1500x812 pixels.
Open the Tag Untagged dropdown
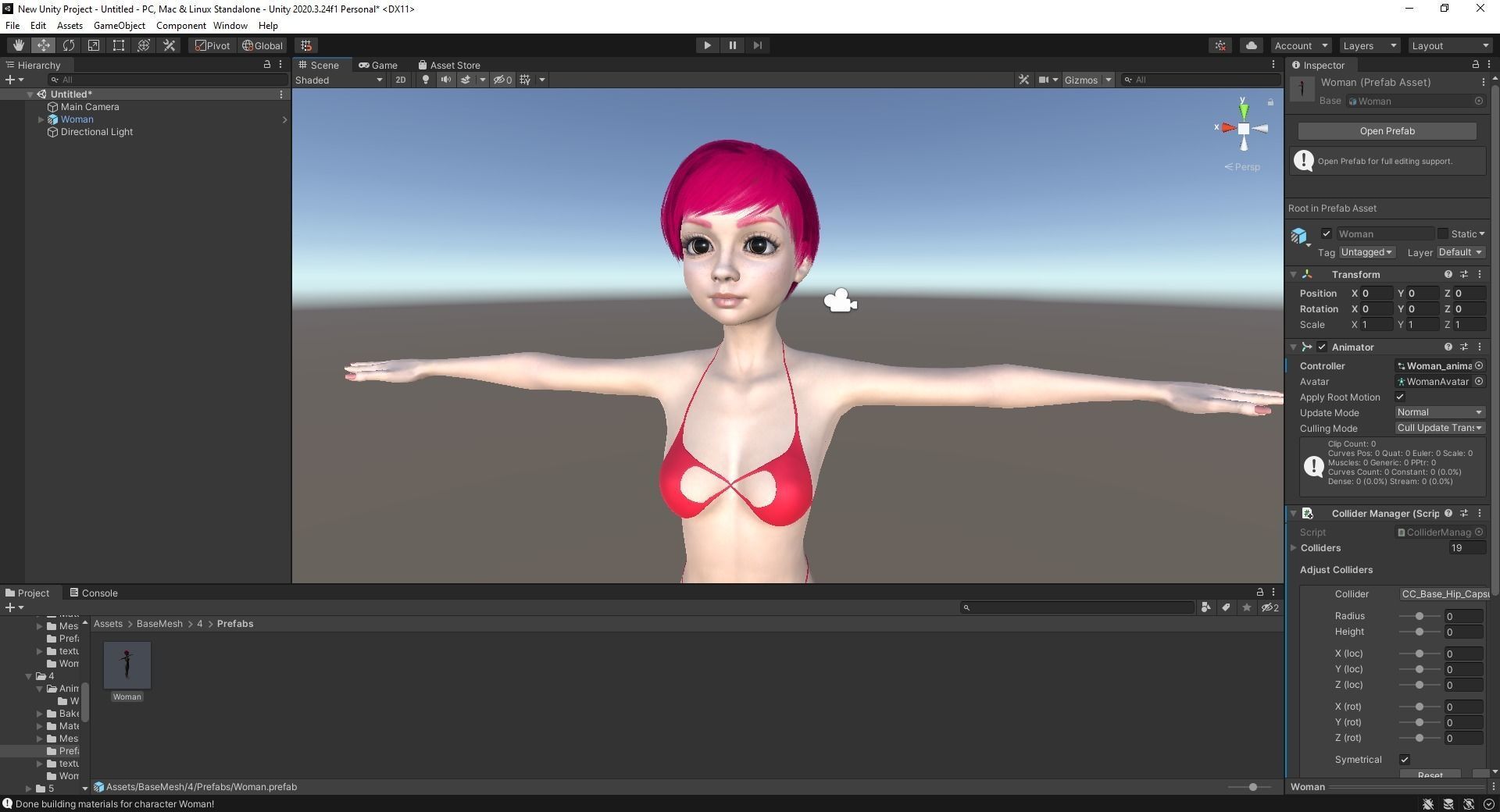click(1366, 253)
